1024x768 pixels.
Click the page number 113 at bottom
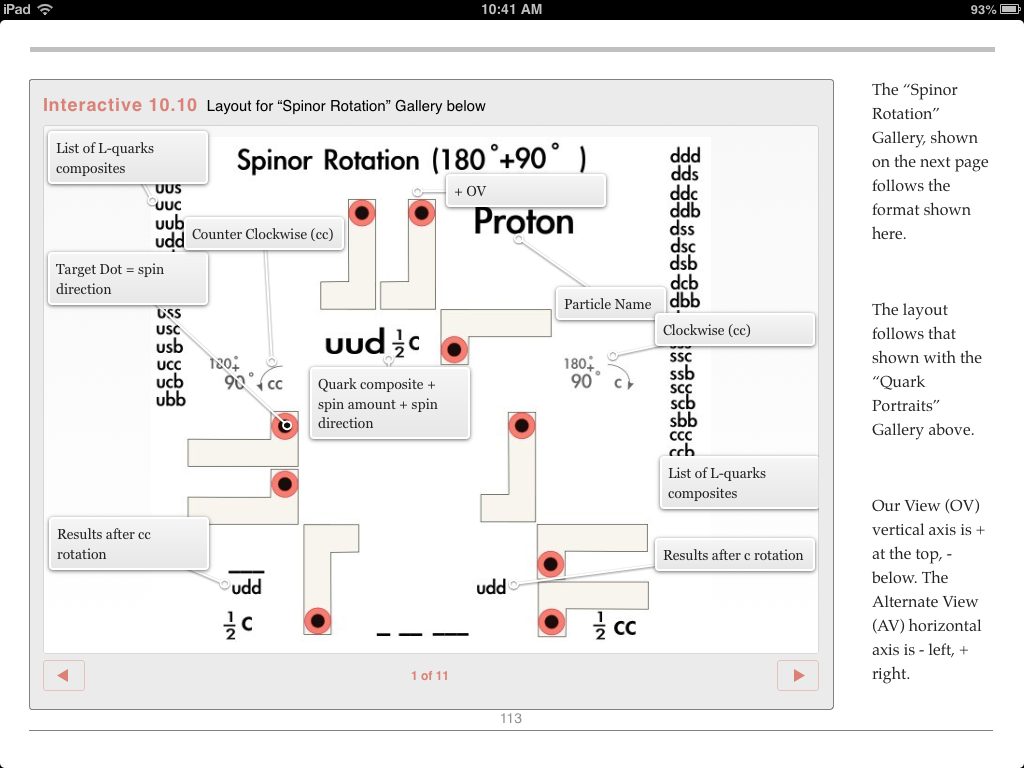[511, 718]
